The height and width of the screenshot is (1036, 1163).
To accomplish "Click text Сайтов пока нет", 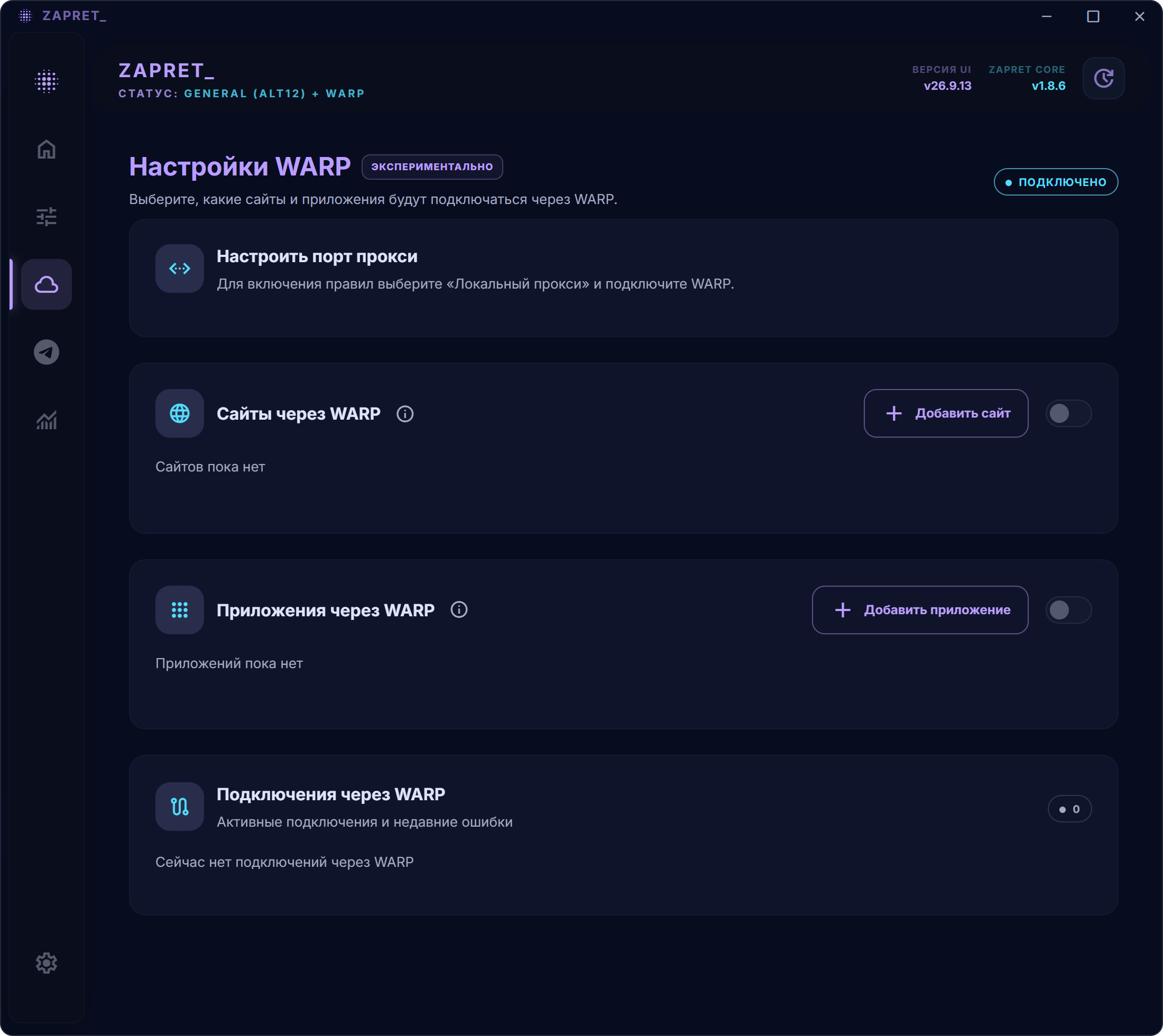I will (x=210, y=467).
